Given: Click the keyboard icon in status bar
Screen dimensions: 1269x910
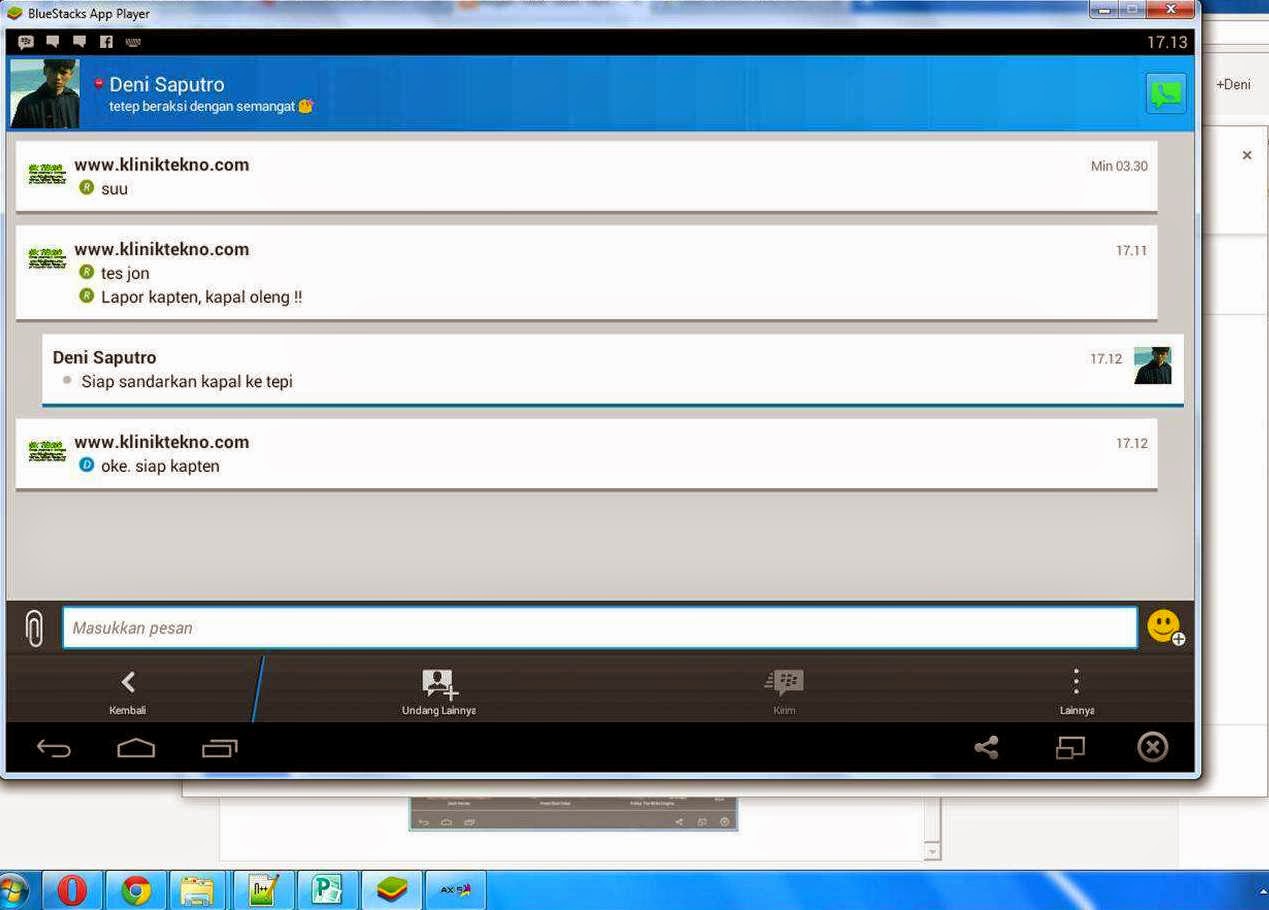Looking at the screenshot, I should coord(133,42).
